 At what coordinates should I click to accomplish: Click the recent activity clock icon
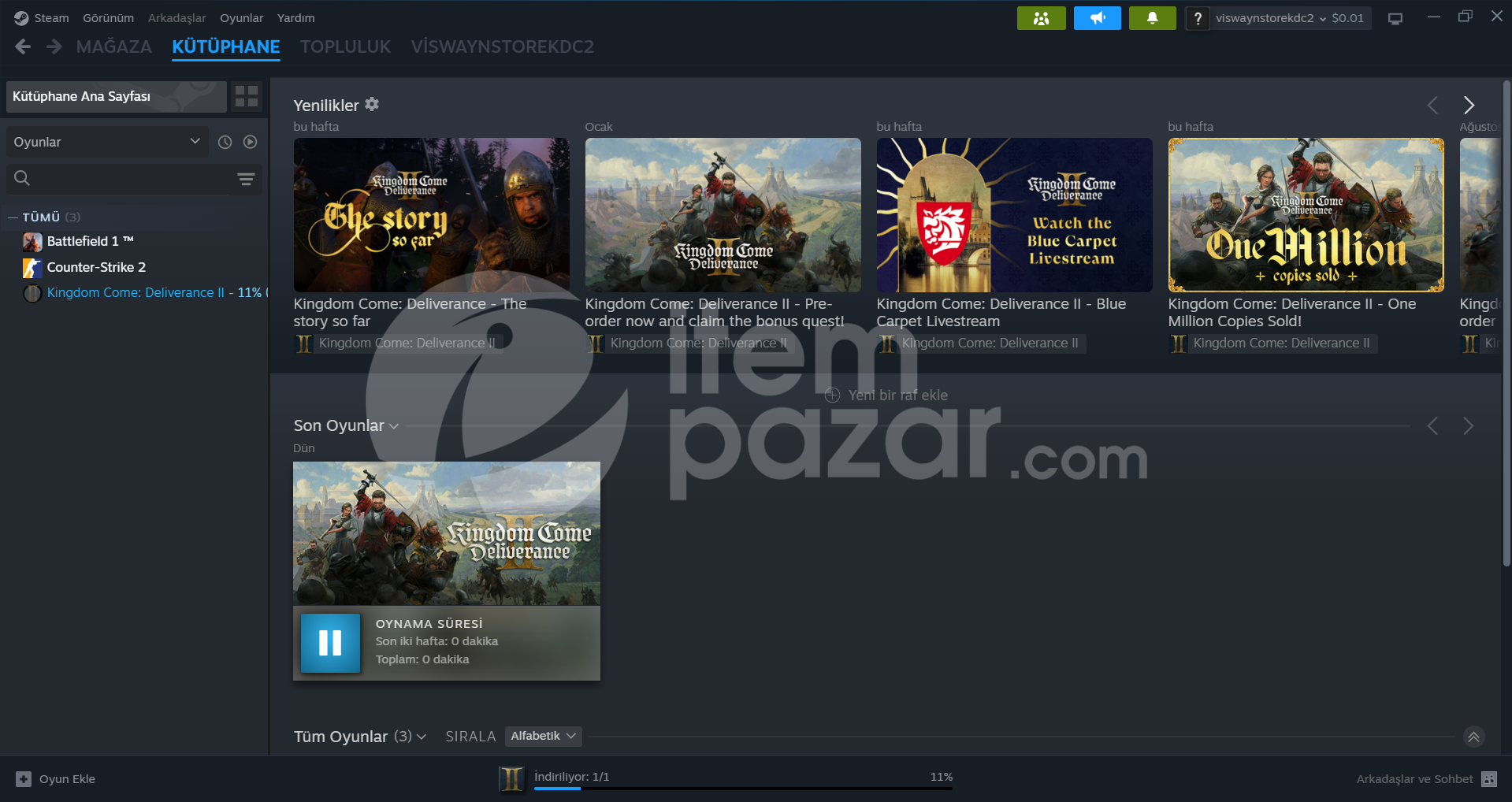pyautogui.click(x=225, y=142)
